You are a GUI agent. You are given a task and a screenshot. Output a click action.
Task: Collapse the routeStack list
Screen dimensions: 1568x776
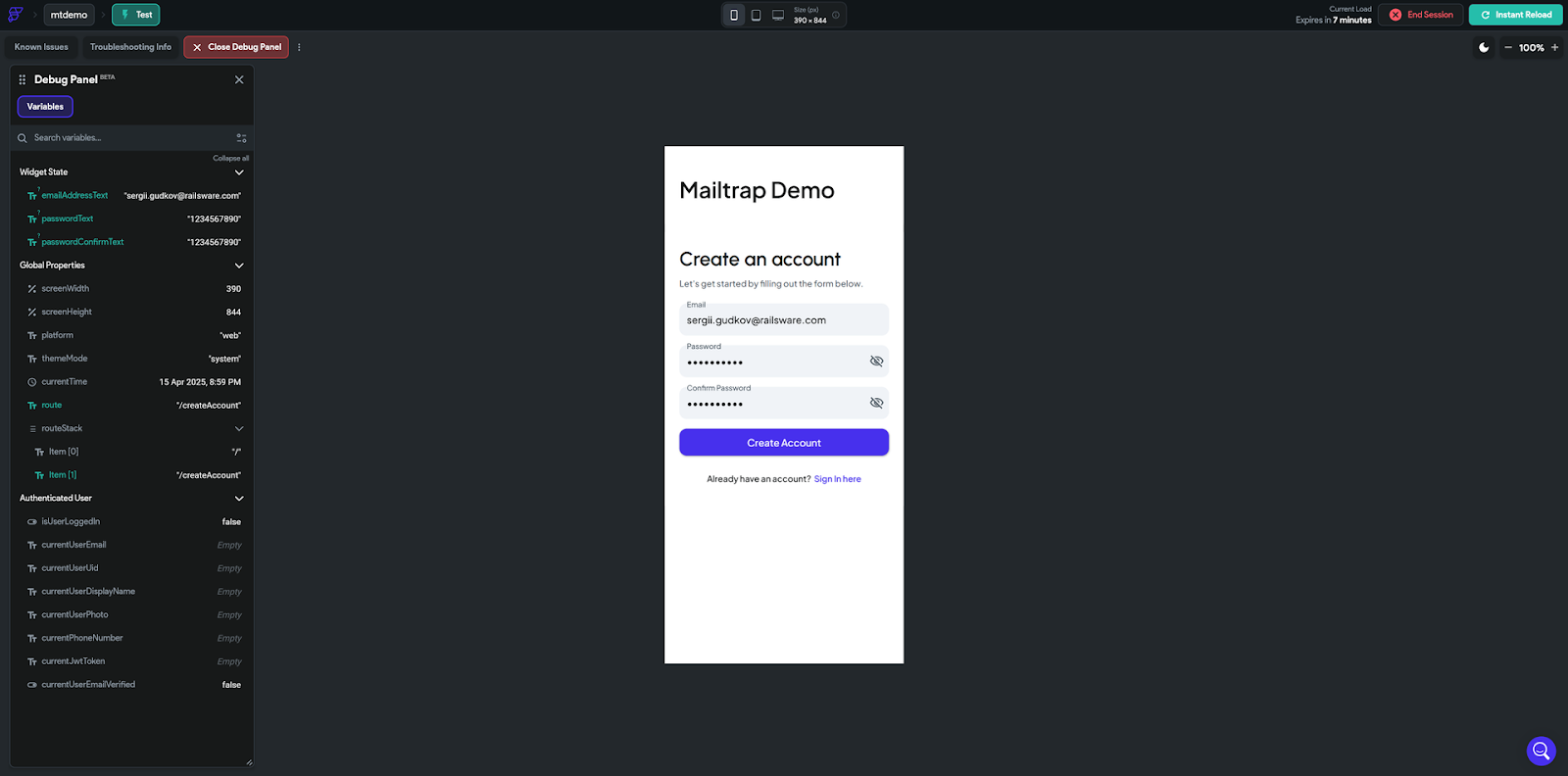[x=239, y=428]
